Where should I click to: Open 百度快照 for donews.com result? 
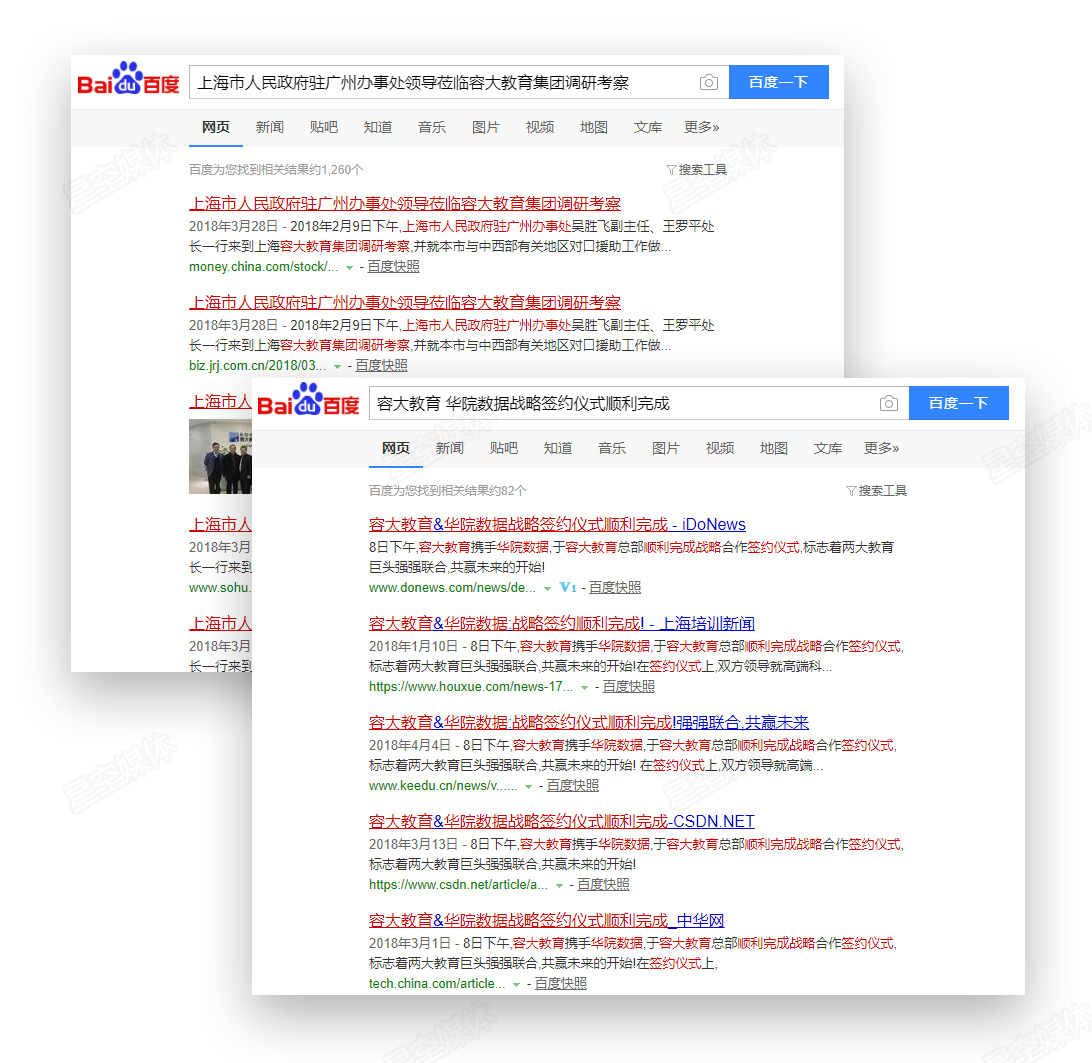[615, 587]
